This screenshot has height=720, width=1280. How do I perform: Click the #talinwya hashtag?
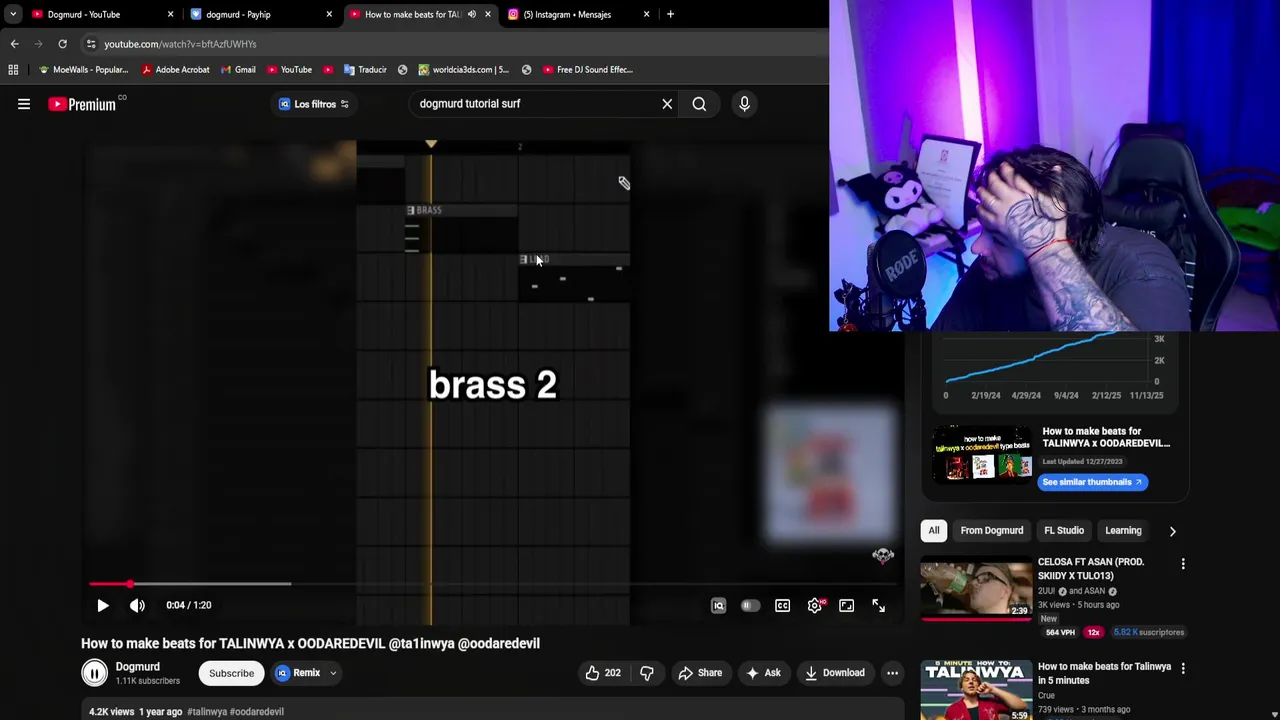[207, 712]
